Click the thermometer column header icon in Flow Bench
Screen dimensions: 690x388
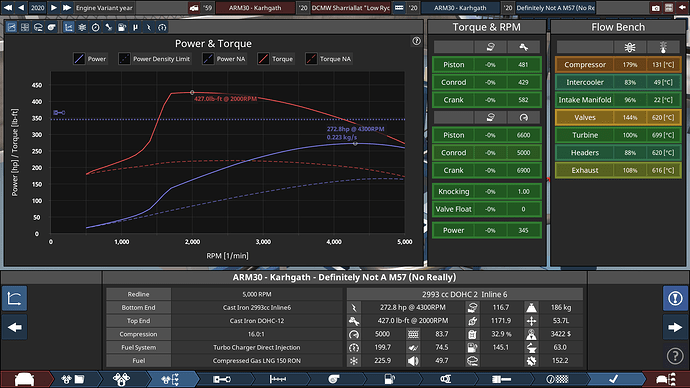point(663,47)
